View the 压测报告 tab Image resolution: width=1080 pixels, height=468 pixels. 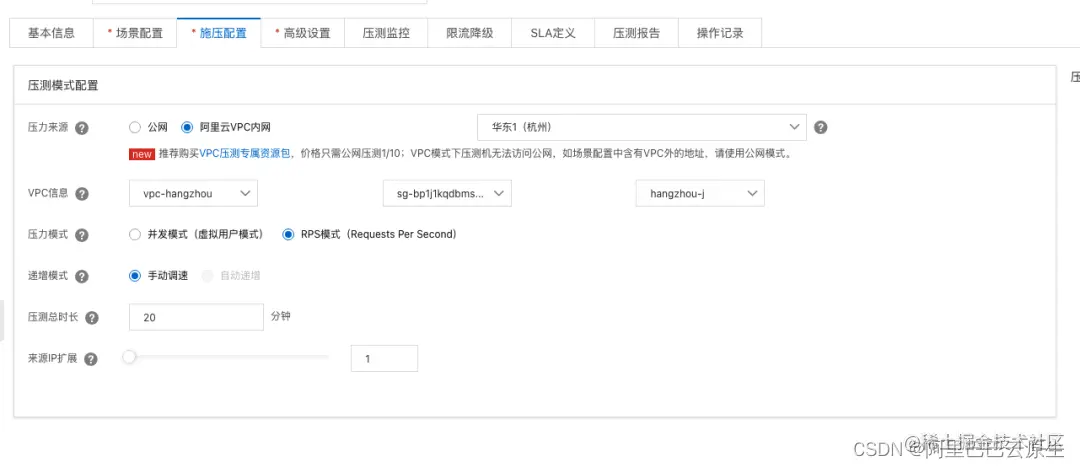click(636, 33)
